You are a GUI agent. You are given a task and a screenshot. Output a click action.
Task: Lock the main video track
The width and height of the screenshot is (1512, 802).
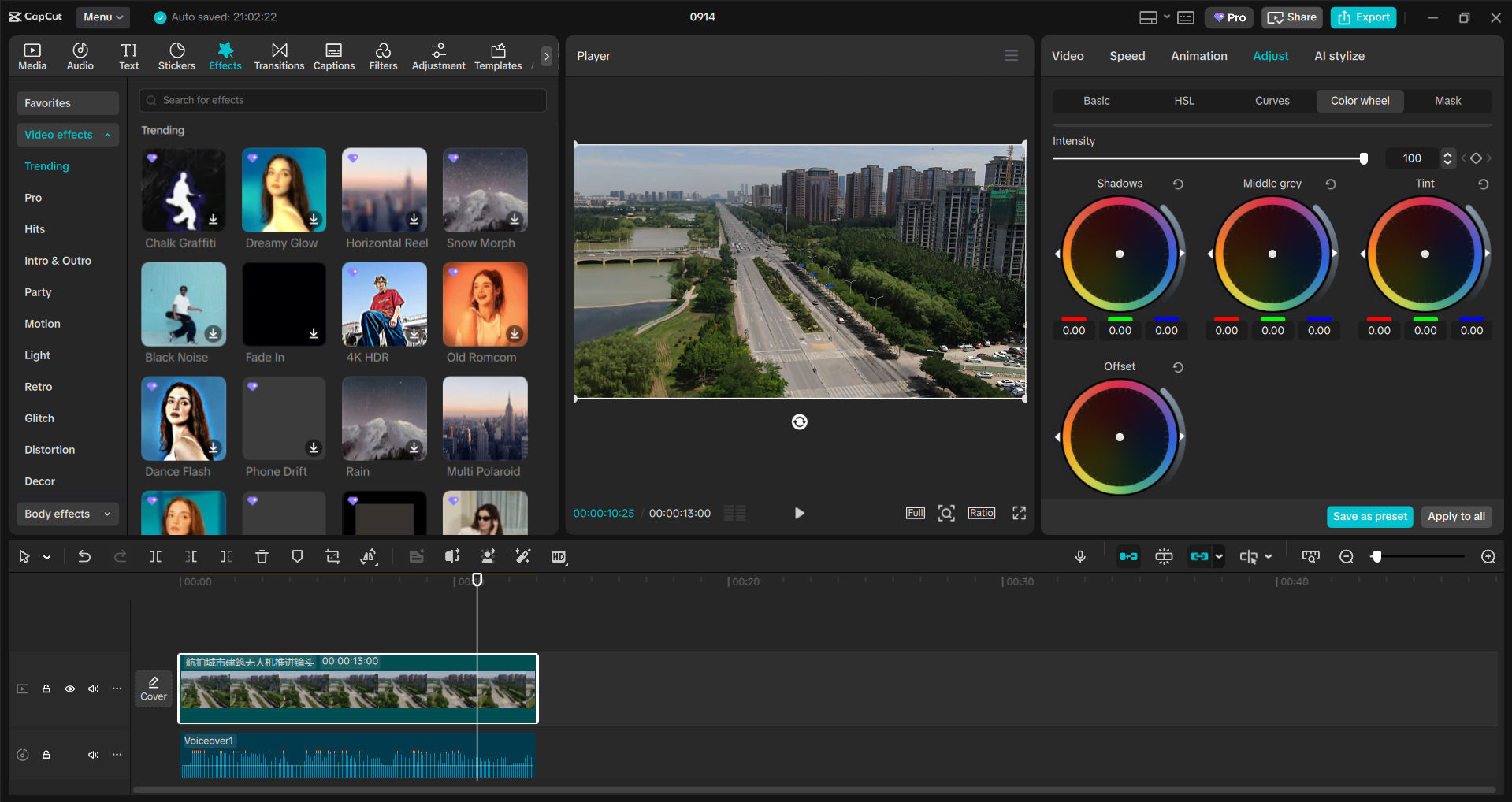tap(46, 689)
